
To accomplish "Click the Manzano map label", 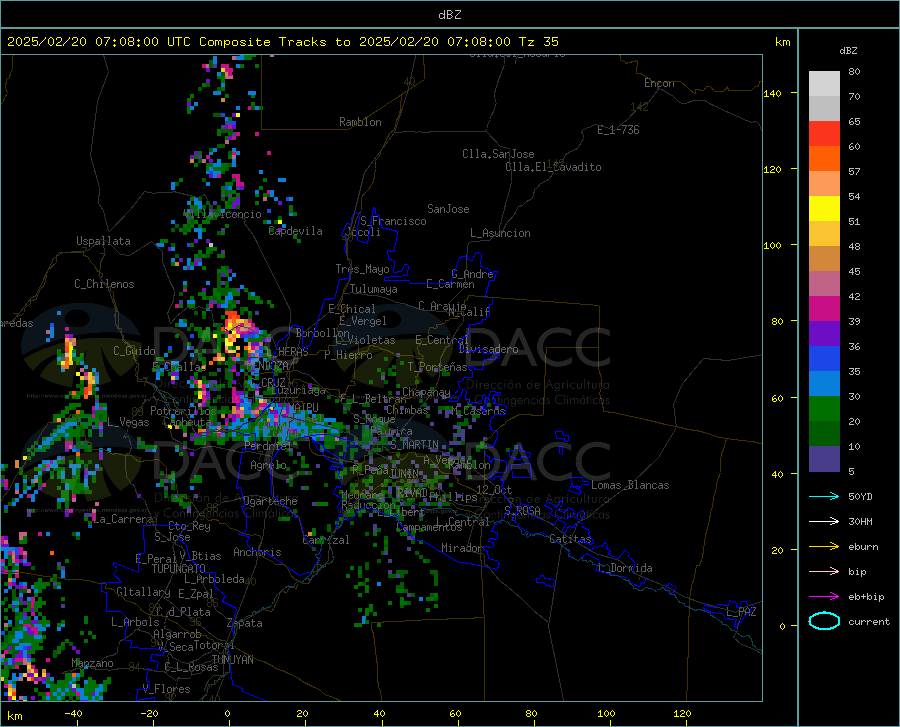I will (92, 663).
